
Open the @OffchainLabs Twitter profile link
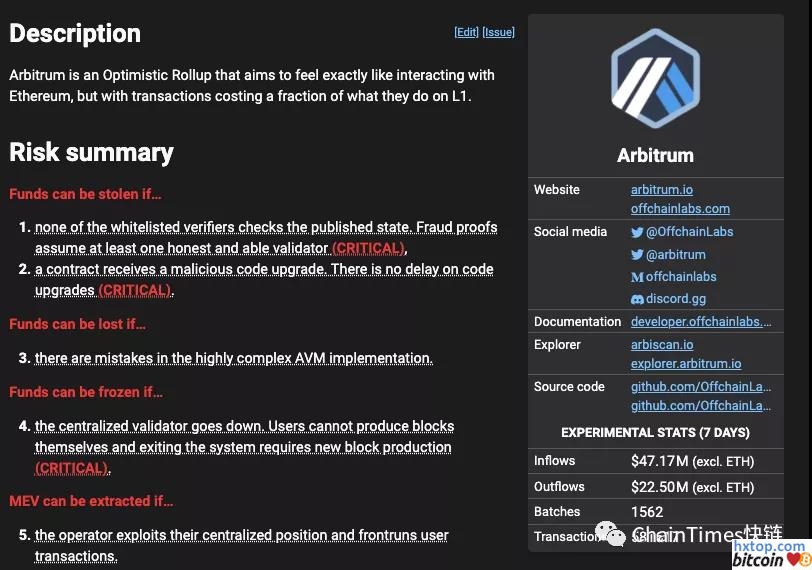689,232
